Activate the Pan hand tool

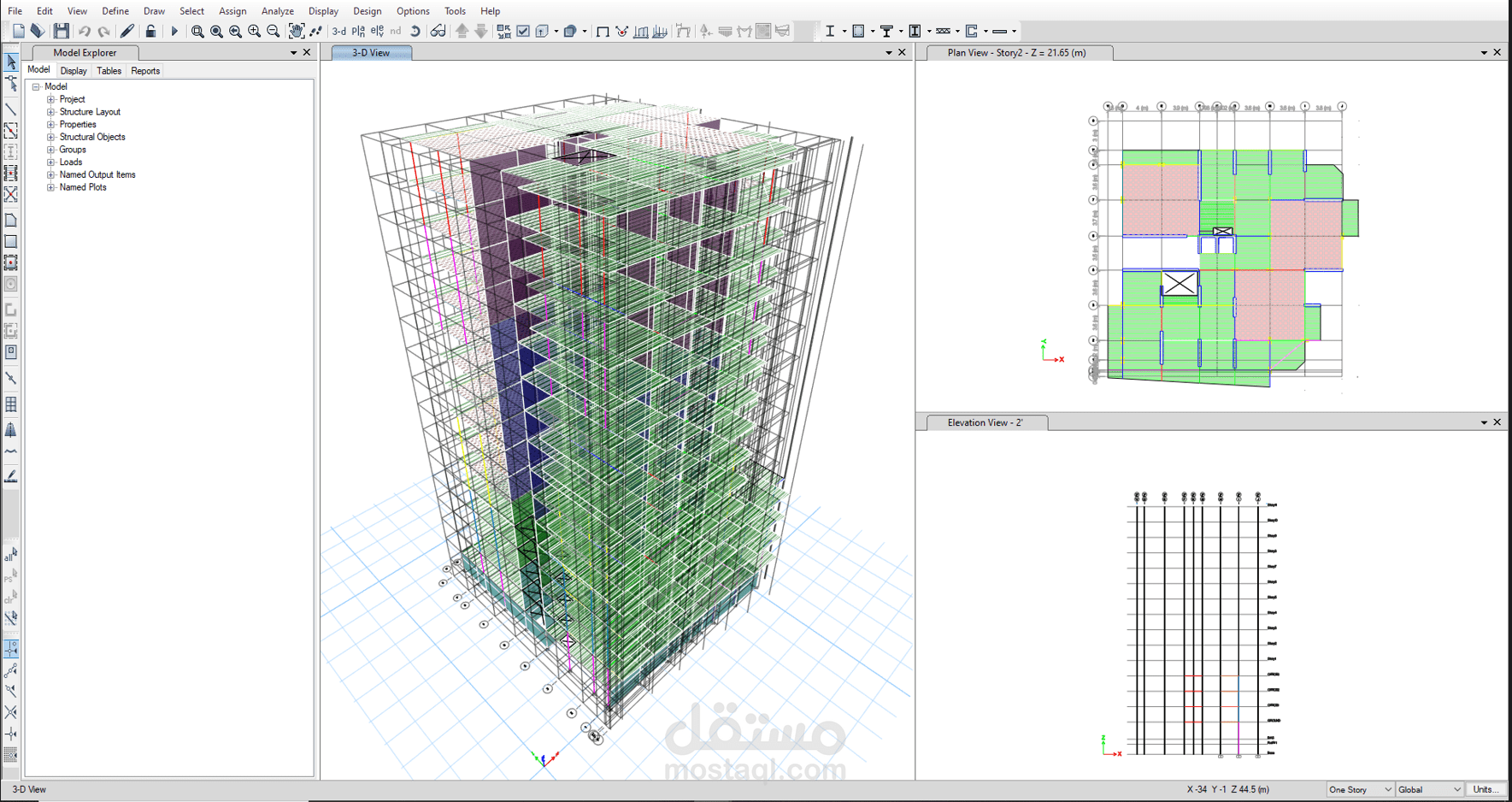click(x=296, y=32)
